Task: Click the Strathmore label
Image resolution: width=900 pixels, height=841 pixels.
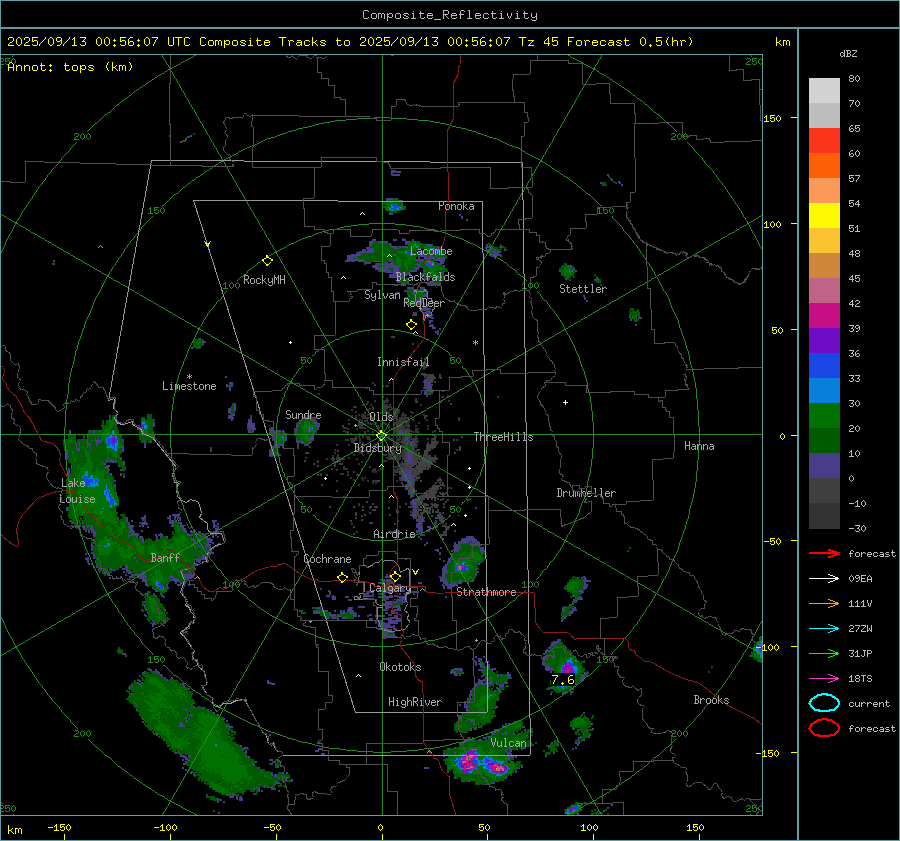Action: pyautogui.click(x=486, y=592)
